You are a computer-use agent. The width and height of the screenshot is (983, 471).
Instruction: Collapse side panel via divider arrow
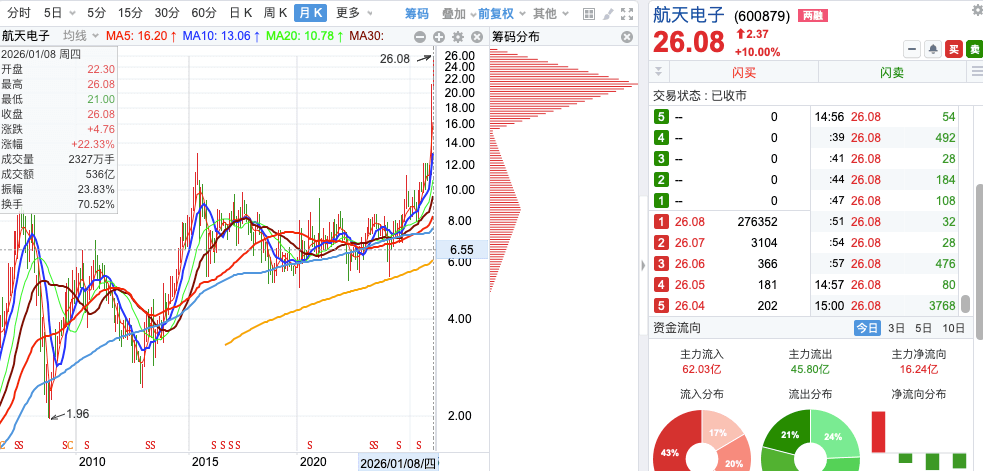[643, 266]
